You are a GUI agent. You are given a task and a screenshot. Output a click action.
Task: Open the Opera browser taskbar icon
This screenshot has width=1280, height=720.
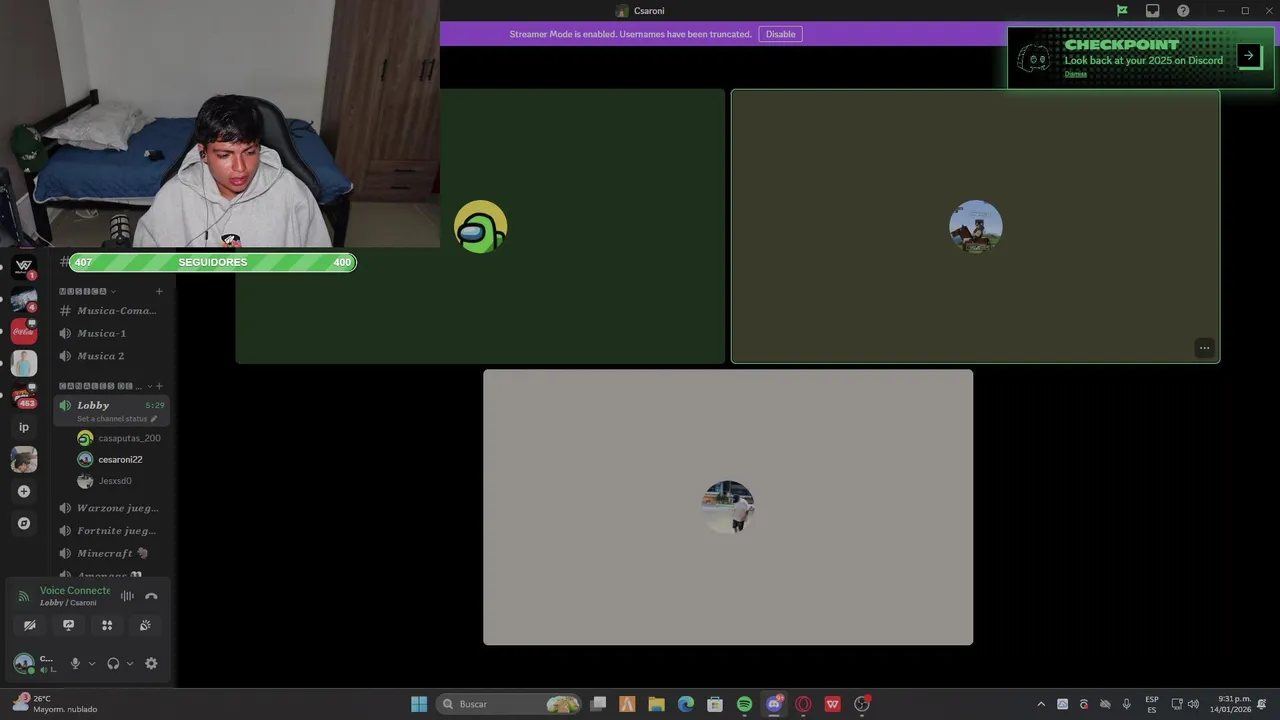point(803,704)
